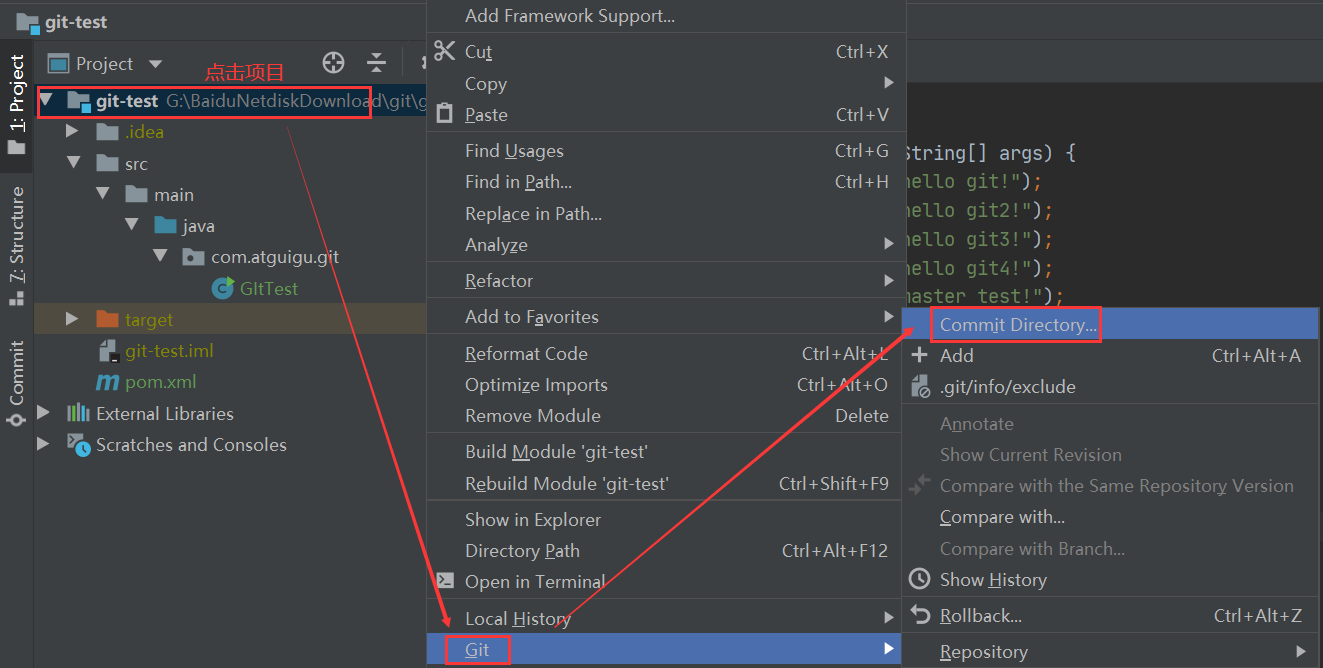Select Directory Path
This screenshot has width=1323, height=668.
click(666, 551)
